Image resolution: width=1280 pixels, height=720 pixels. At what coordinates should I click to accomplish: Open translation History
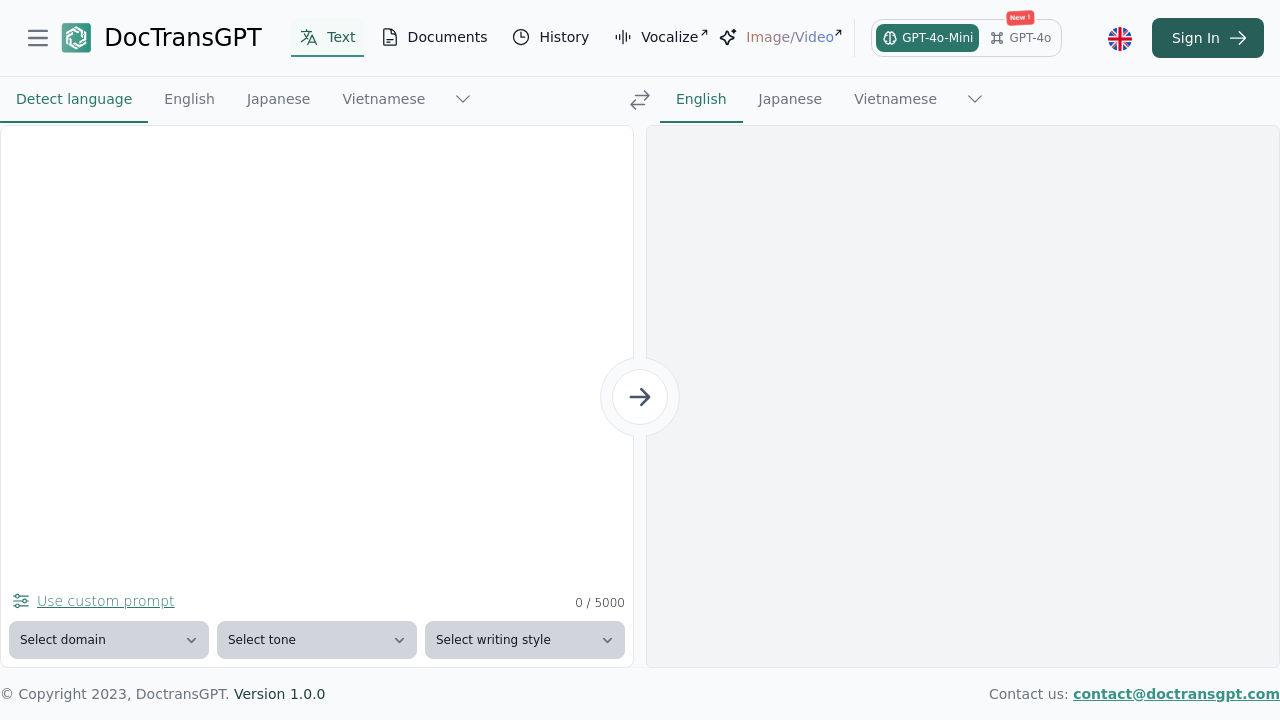[x=550, y=37]
